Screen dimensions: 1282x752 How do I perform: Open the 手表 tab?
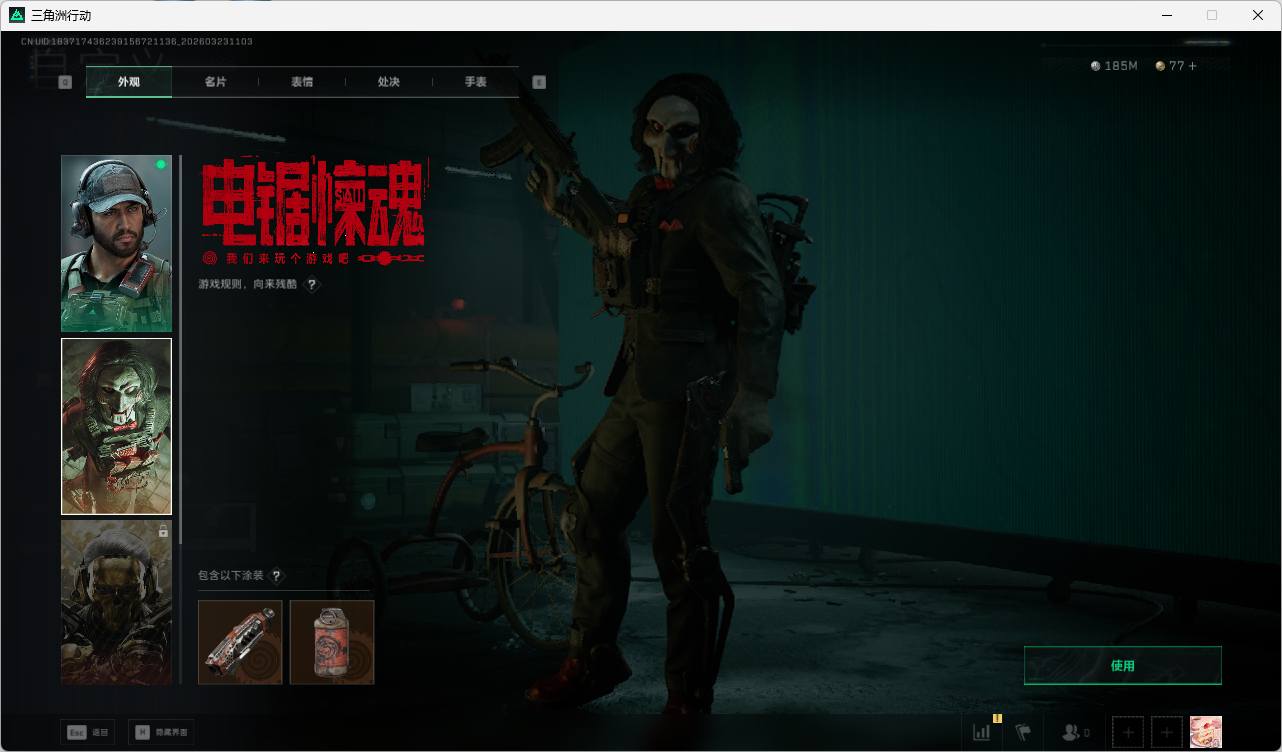pos(475,82)
